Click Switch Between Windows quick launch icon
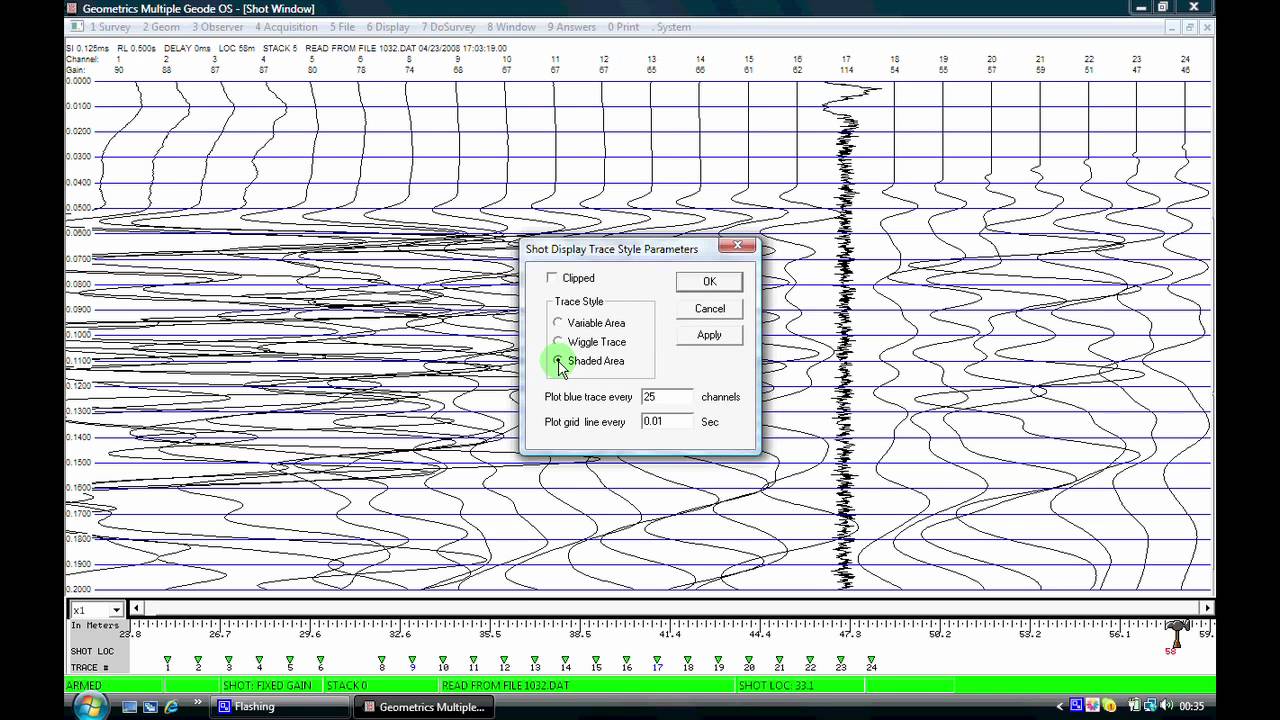This screenshot has width=1280, height=720. [x=151, y=707]
